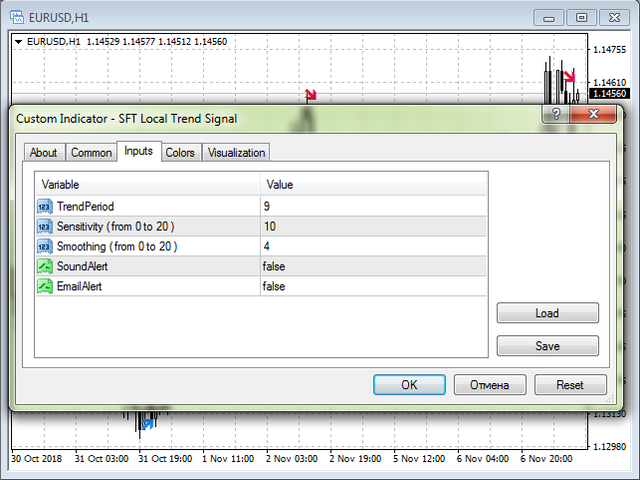
Task: Select the TrendPeriod variable name
Action: click(85, 207)
